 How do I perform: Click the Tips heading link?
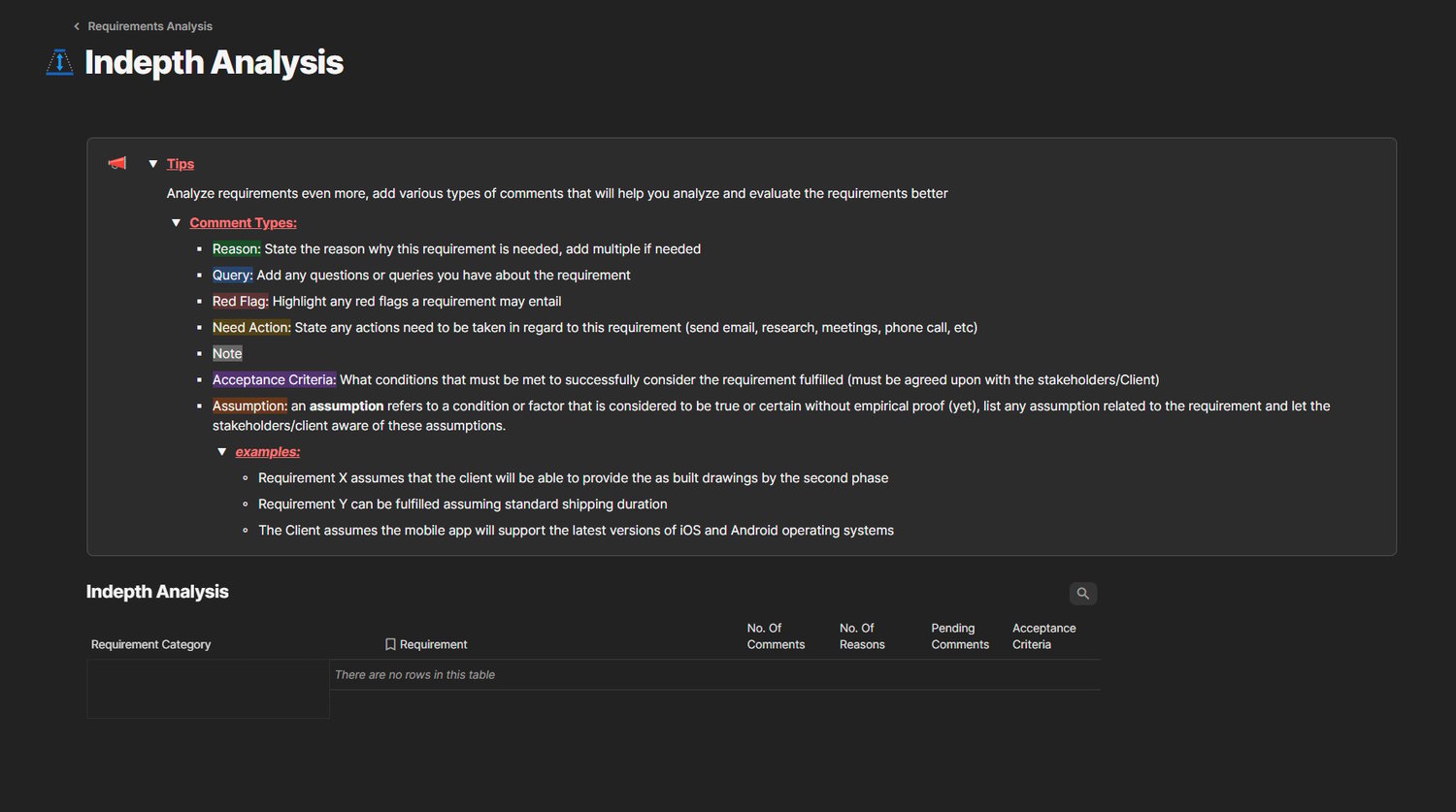[181, 164]
